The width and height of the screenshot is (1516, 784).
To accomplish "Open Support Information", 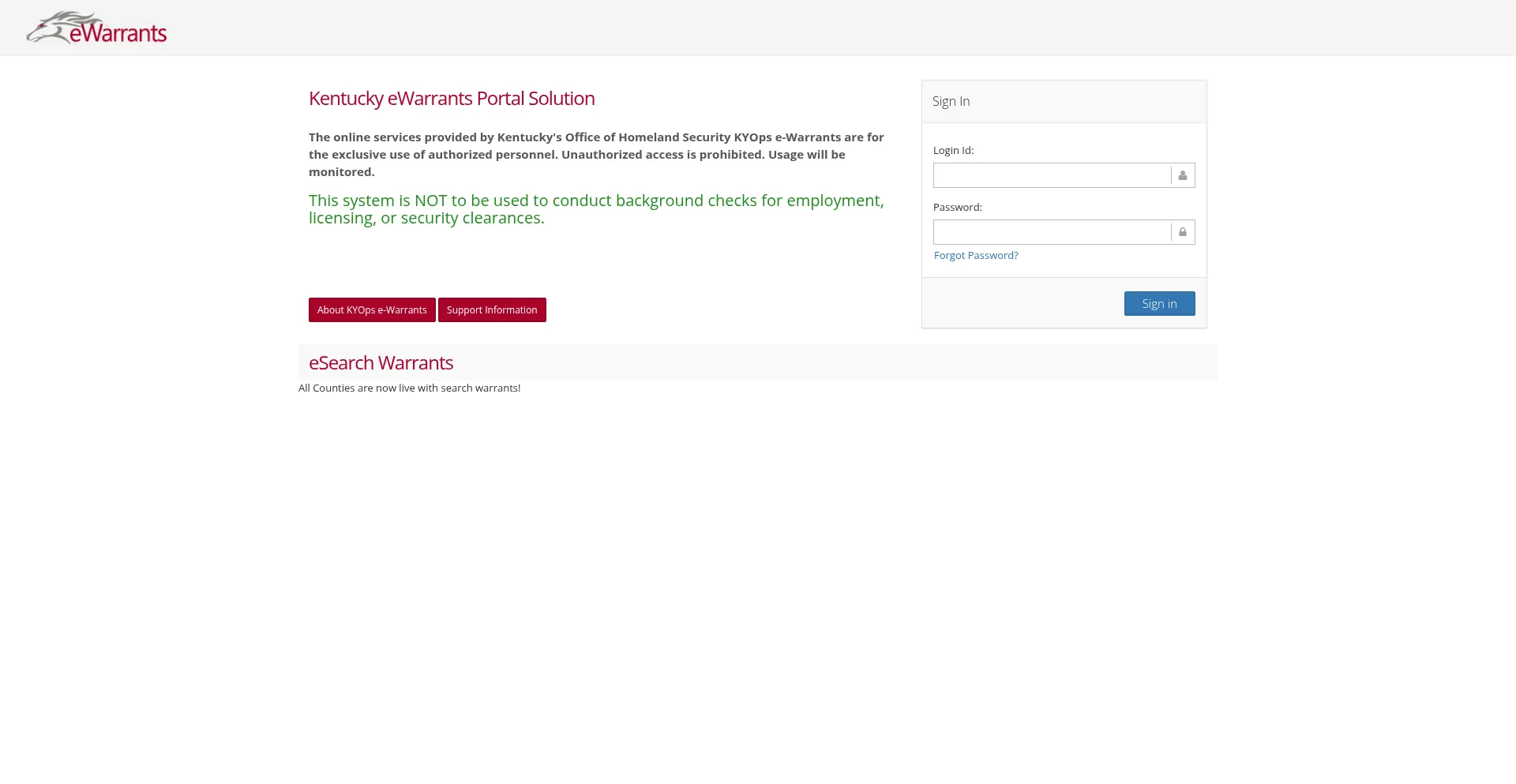I will point(492,310).
